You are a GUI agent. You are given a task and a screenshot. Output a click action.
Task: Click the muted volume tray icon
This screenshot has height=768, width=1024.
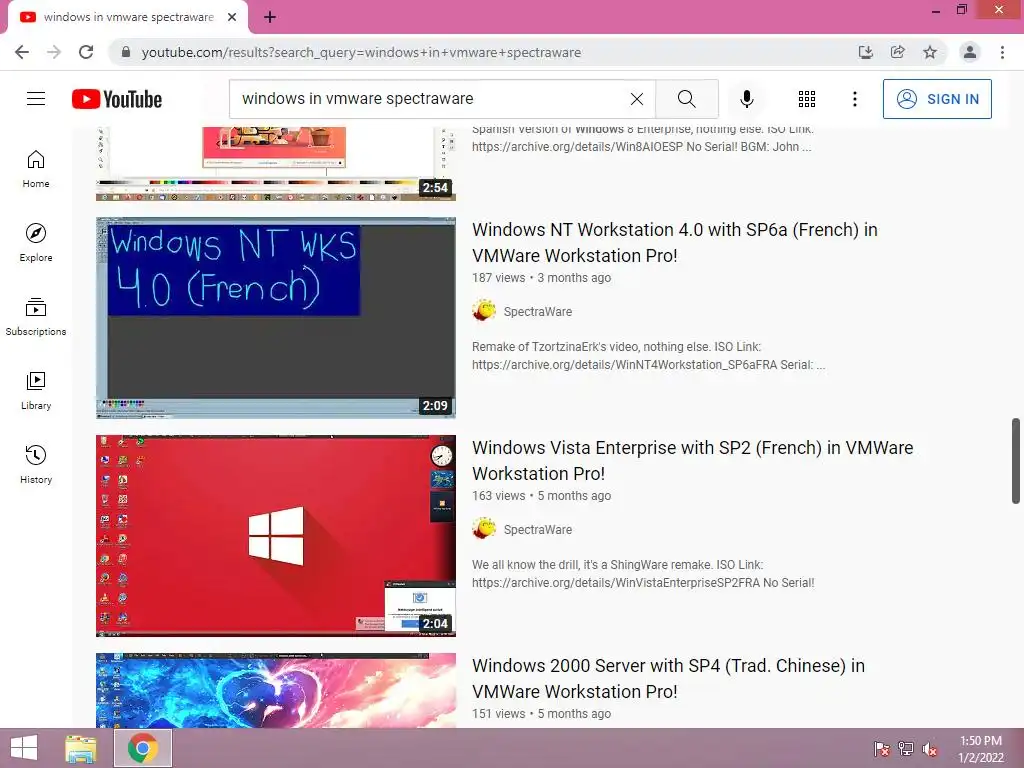[930, 749]
